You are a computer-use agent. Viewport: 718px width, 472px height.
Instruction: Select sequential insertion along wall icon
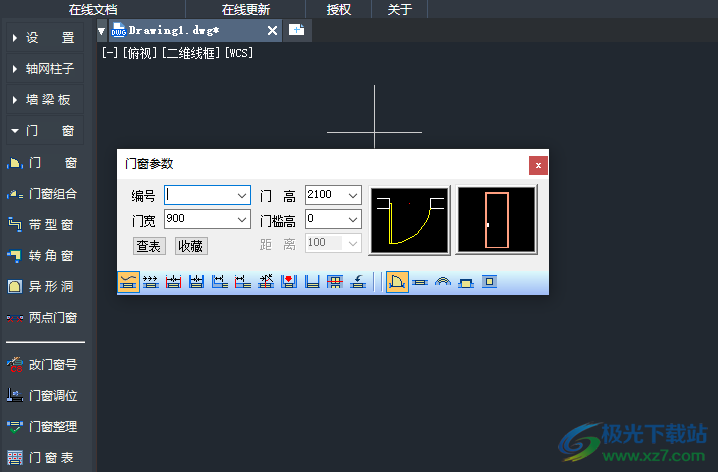151,282
